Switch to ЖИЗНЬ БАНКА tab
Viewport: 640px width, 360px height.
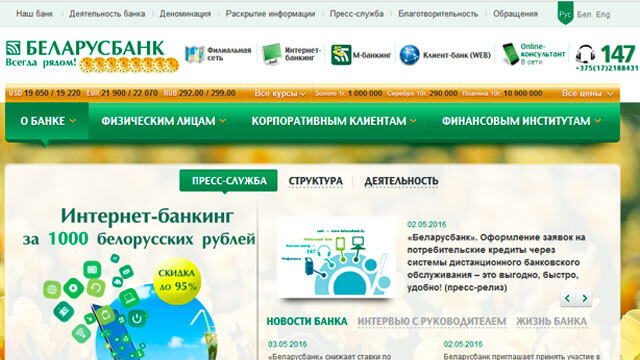tap(551, 322)
